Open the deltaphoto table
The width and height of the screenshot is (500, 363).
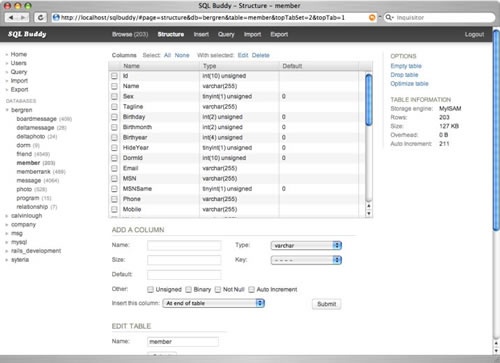[31, 136]
